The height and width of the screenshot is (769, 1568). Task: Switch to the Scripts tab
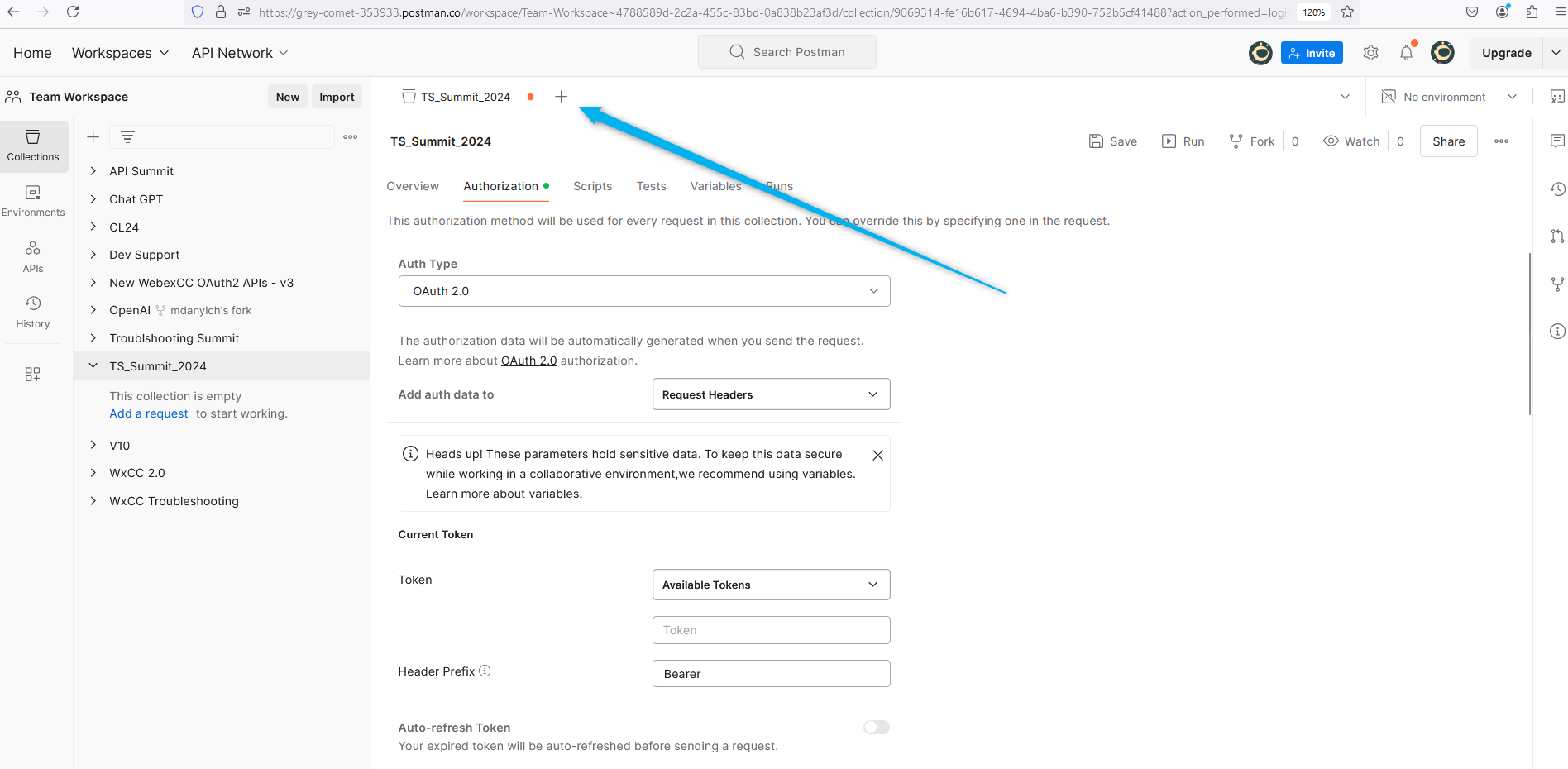(593, 186)
